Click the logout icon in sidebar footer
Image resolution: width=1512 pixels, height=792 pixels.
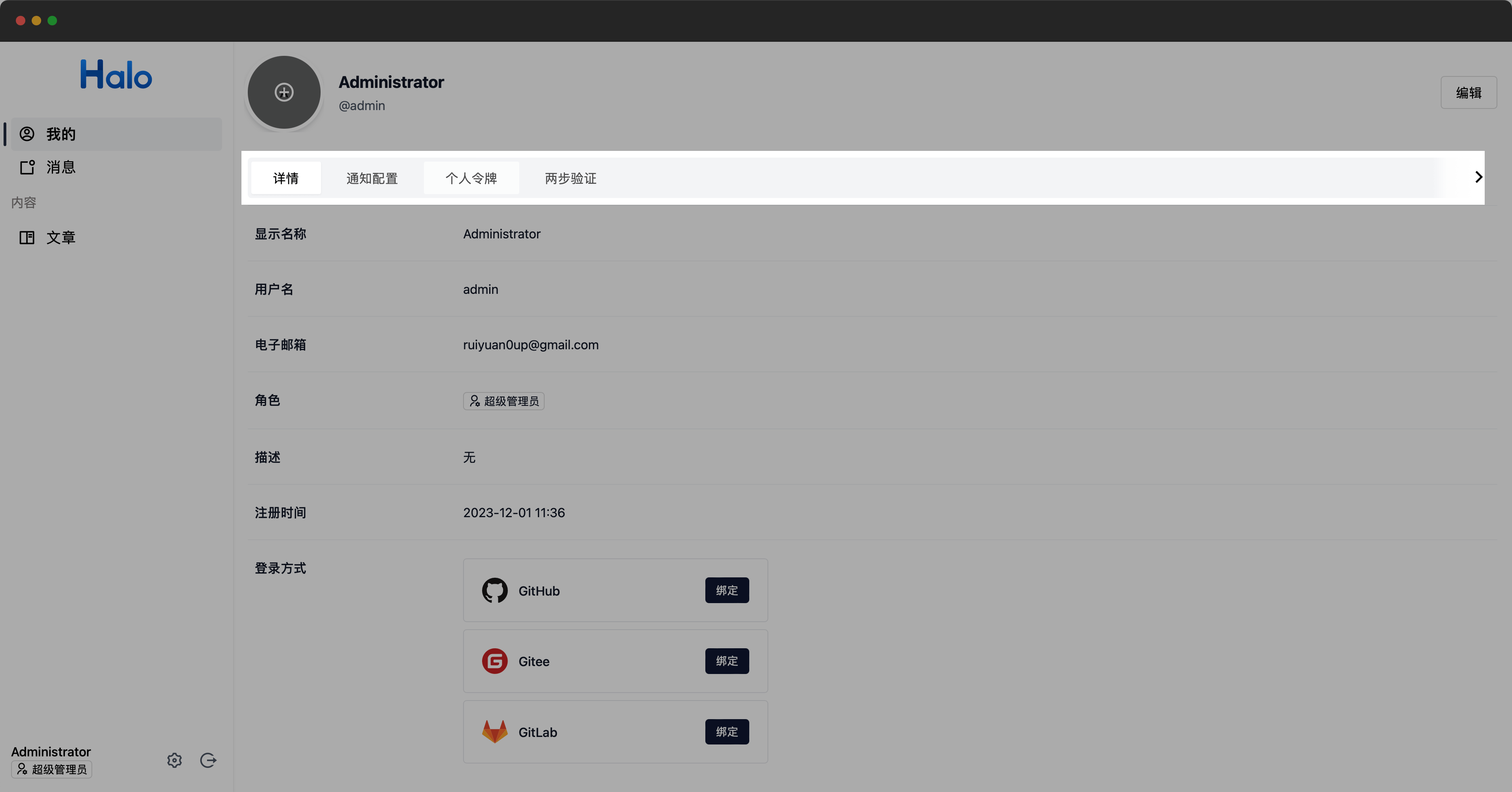point(208,760)
